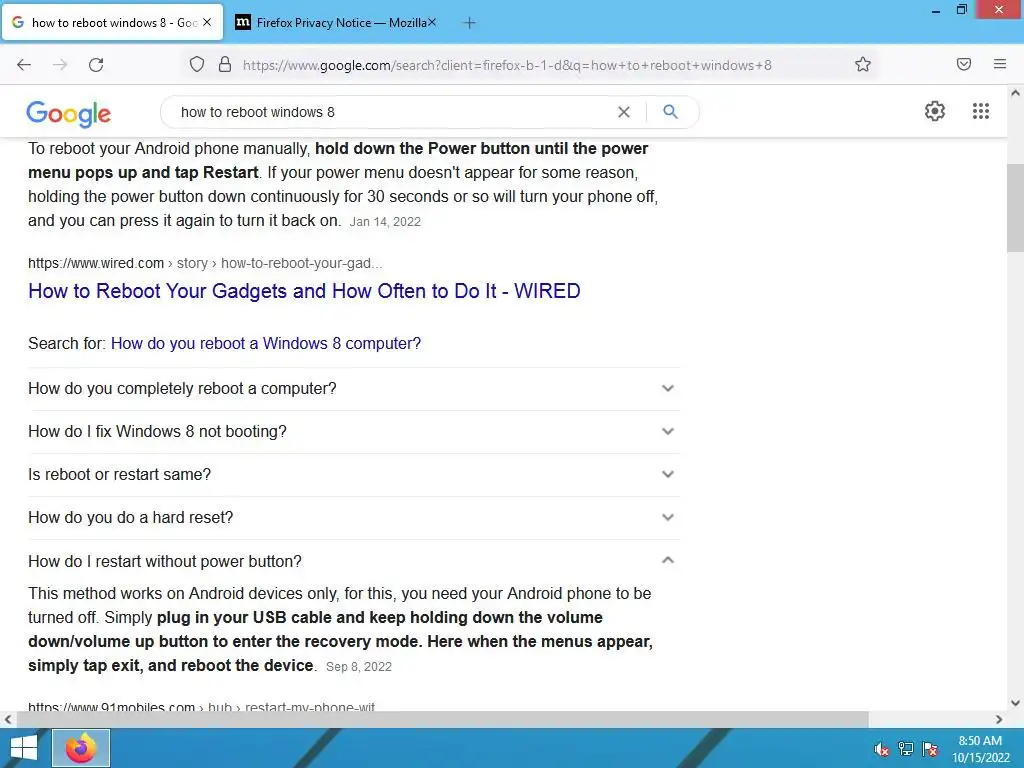Click Firefox taskbar icon

(x=81, y=748)
